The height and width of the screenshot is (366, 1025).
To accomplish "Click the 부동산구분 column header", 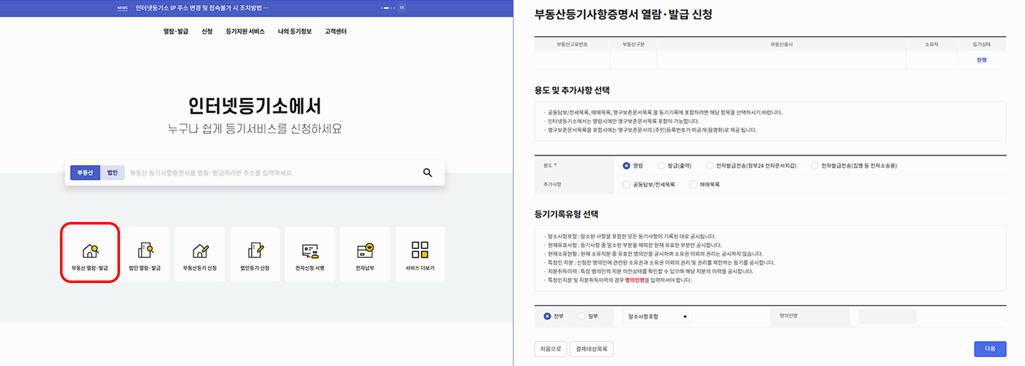I will [633, 44].
